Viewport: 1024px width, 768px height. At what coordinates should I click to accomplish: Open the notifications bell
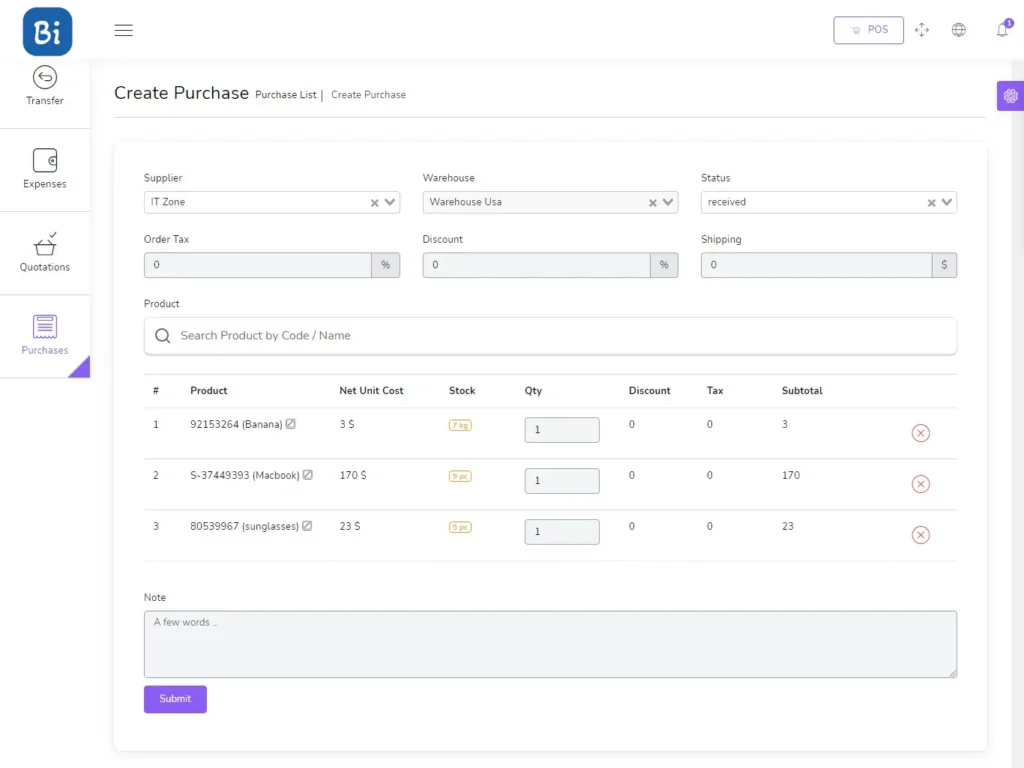pyautogui.click(x=1002, y=29)
